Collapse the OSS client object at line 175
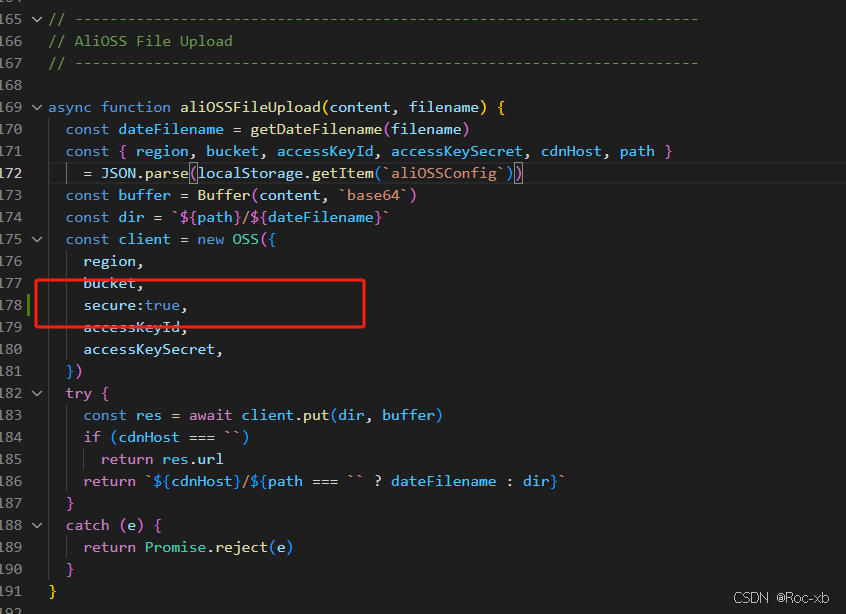The height and width of the screenshot is (614, 846). tap(37, 239)
